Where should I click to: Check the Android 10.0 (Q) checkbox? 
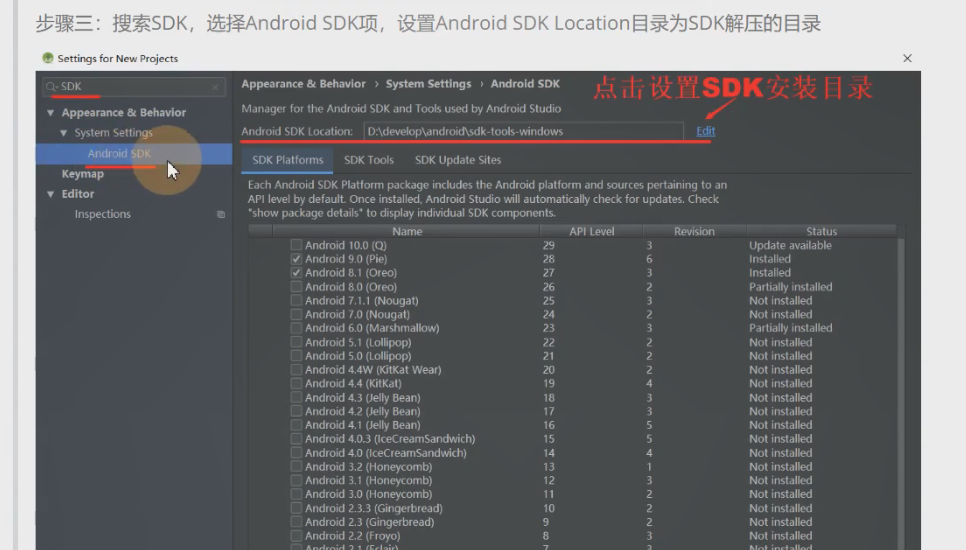coord(296,245)
